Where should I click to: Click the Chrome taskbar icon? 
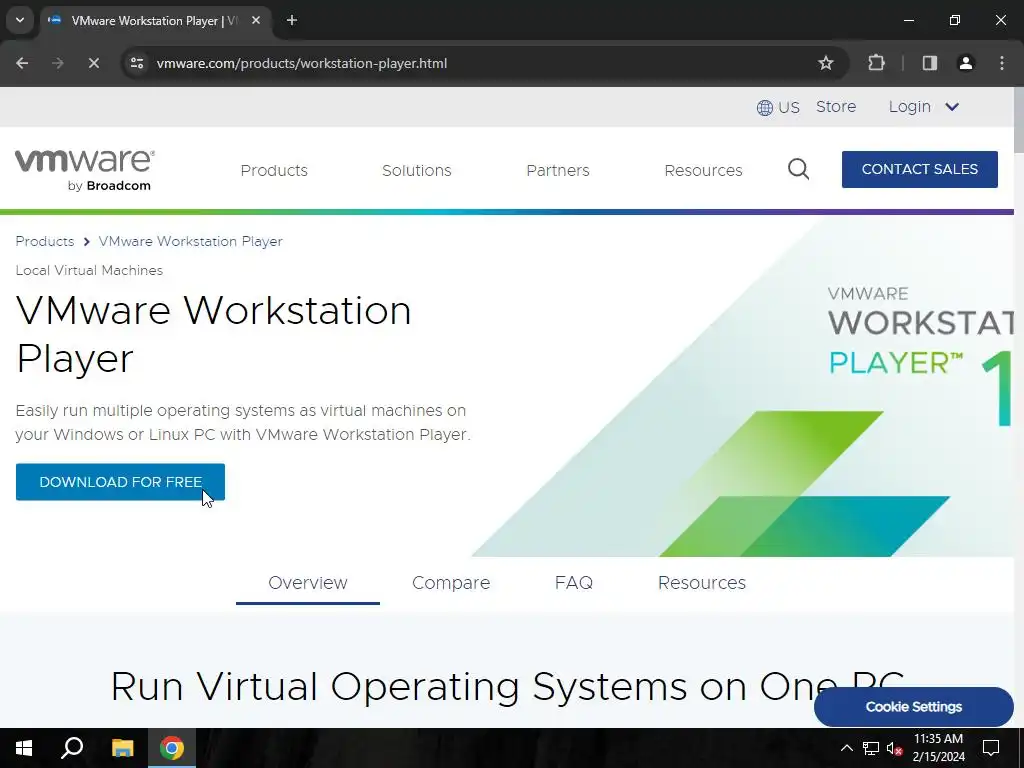click(x=172, y=748)
